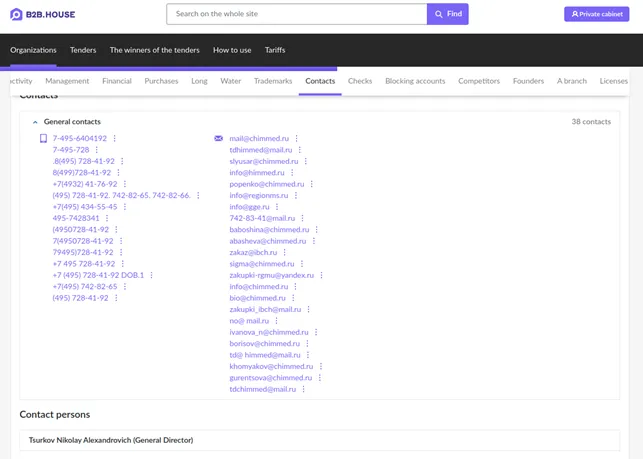Viewport: 643px width, 459px height.
Task: Open options menu next to 7-495-6404192
Action: click(115, 139)
